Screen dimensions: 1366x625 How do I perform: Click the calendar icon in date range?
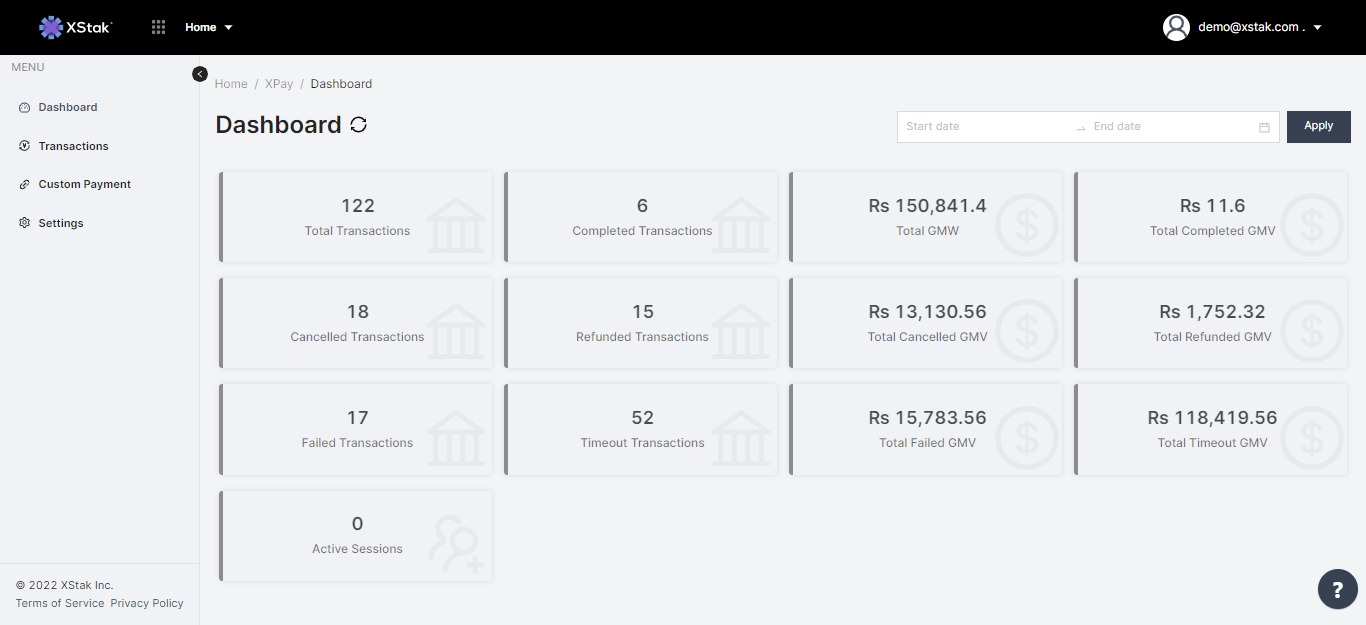click(x=1264, y=127)
